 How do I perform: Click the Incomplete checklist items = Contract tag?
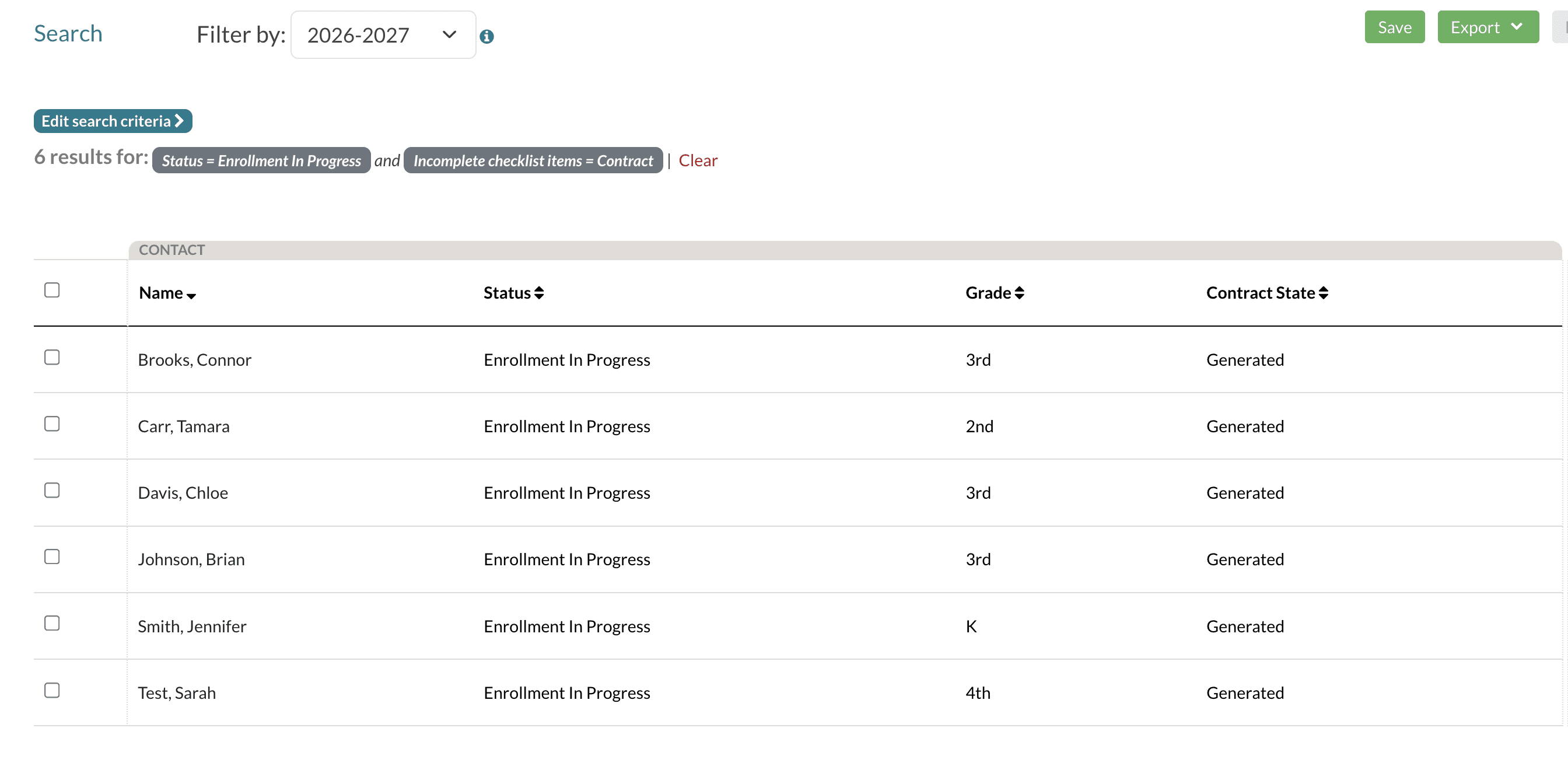(533, 160)
